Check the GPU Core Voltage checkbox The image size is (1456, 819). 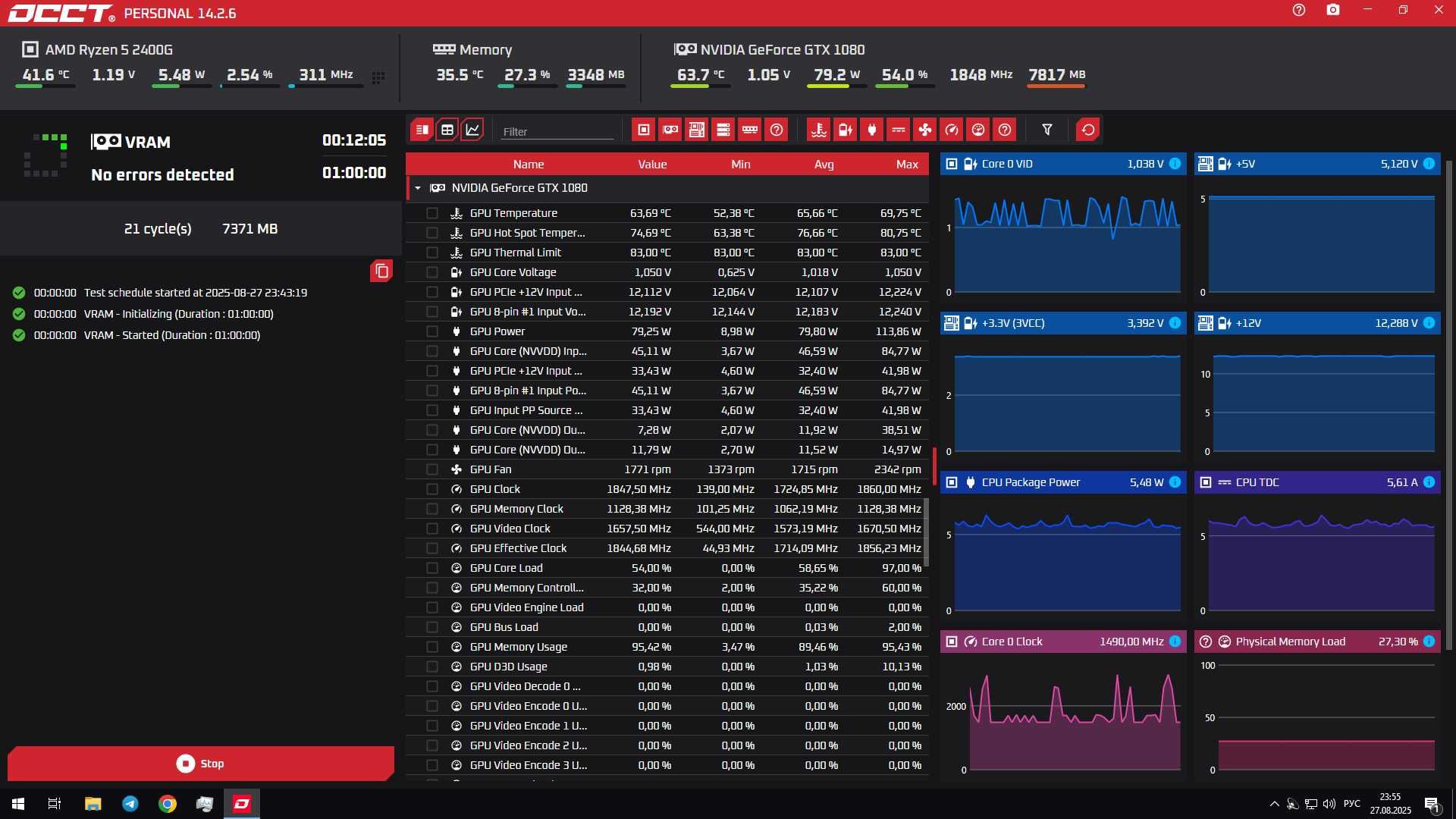pos(432,272)
